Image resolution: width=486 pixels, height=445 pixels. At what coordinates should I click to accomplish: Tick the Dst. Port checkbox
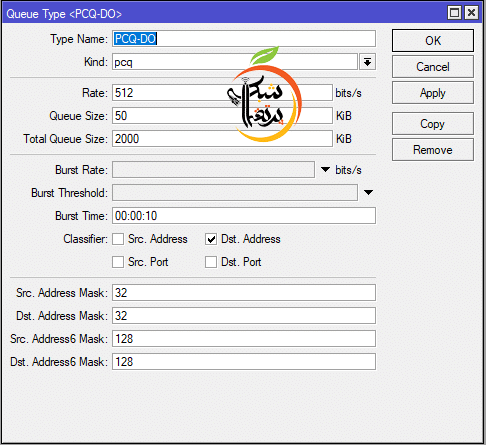point(211,262)
